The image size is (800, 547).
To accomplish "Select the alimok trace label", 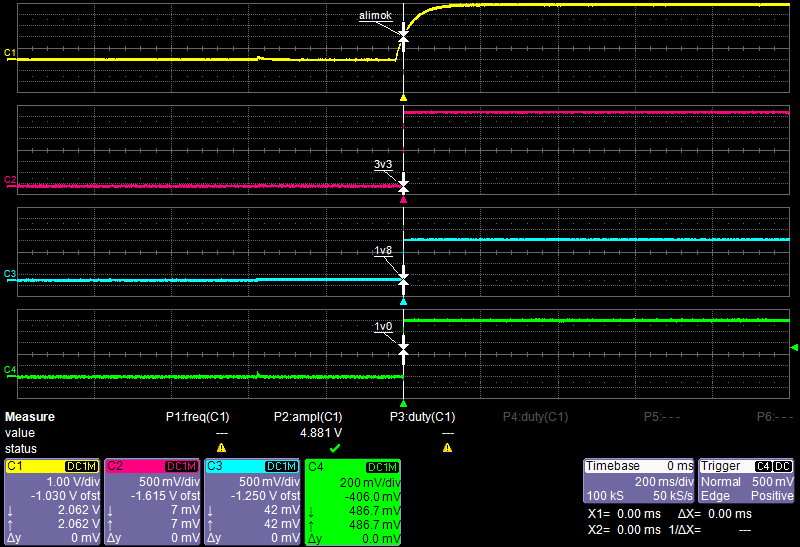I will tap(375, 15).
